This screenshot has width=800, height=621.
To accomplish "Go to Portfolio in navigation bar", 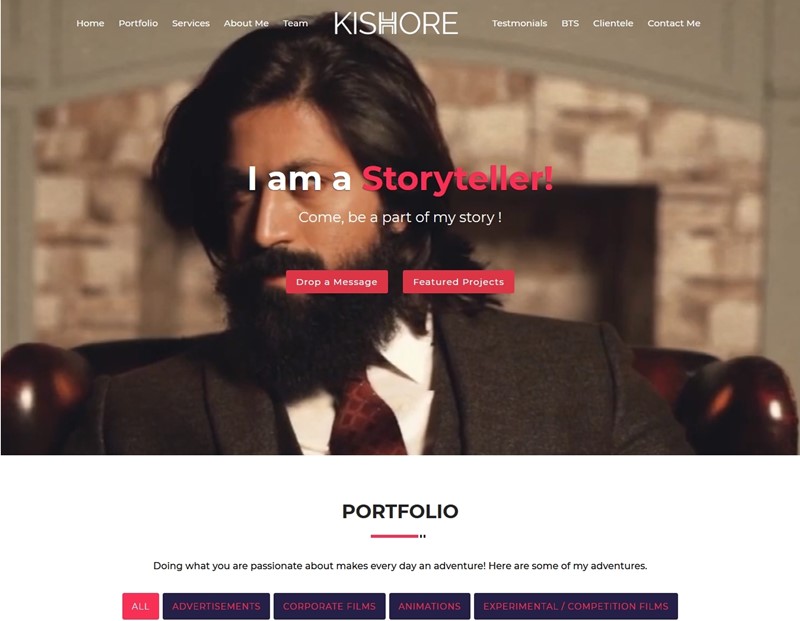I will click(138, 23).
